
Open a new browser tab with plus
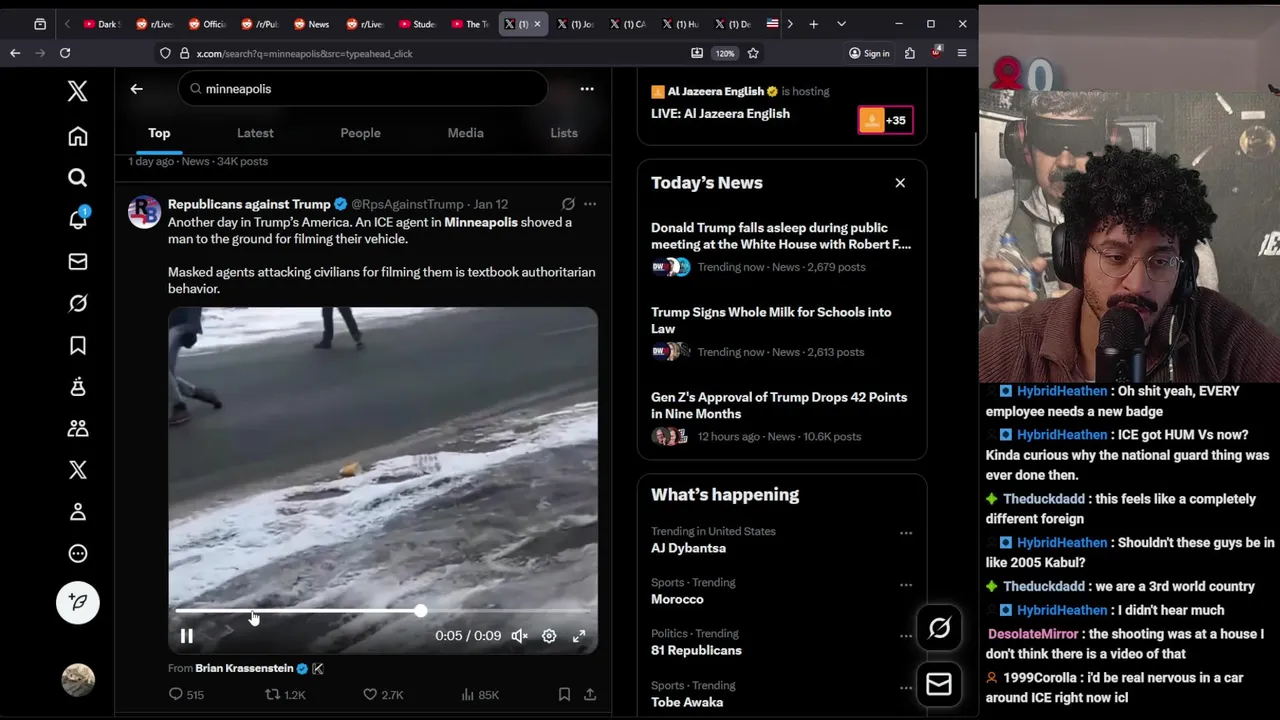pyautogui.click(x=813, y=24)
